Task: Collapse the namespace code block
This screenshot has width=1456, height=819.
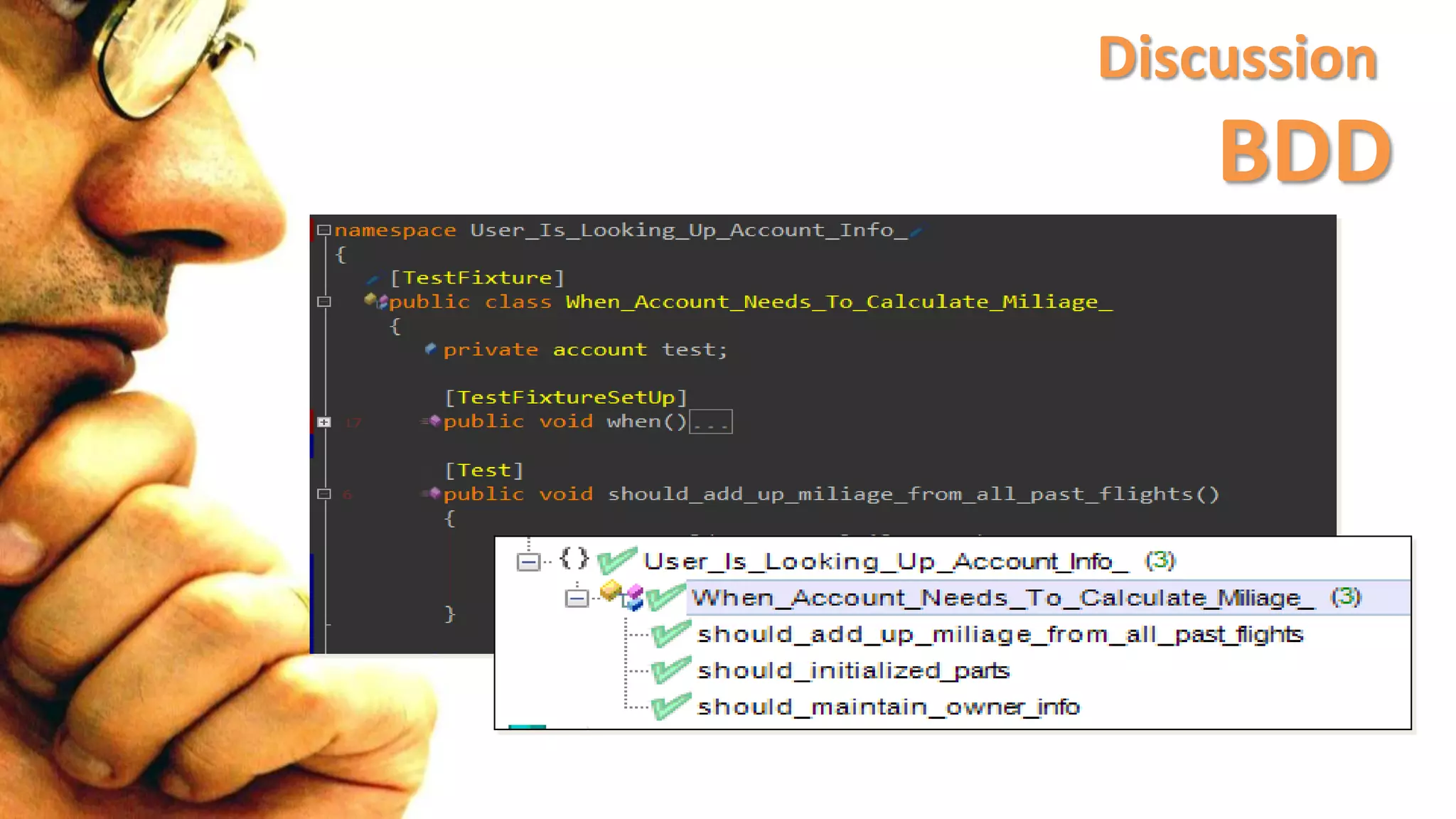Action: coord(324,230)
